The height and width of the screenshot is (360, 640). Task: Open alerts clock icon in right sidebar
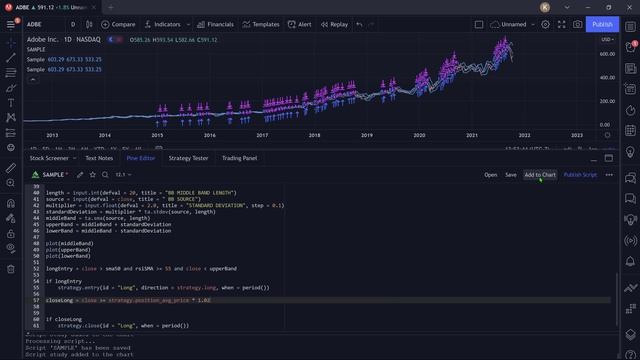point(630,47)
